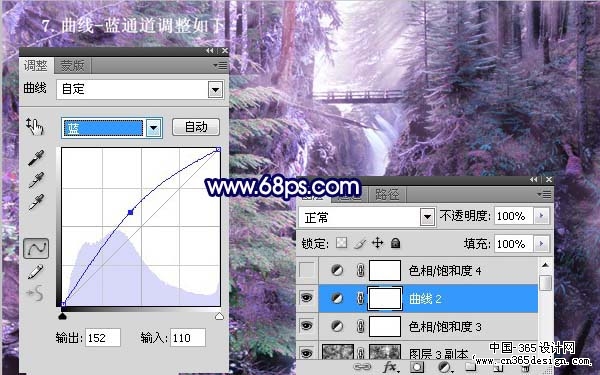Image resolution: width=600 pixels, height=375 pixels.
Task: Open the 自定 curves preset dropdown
Action: [215, 90]
